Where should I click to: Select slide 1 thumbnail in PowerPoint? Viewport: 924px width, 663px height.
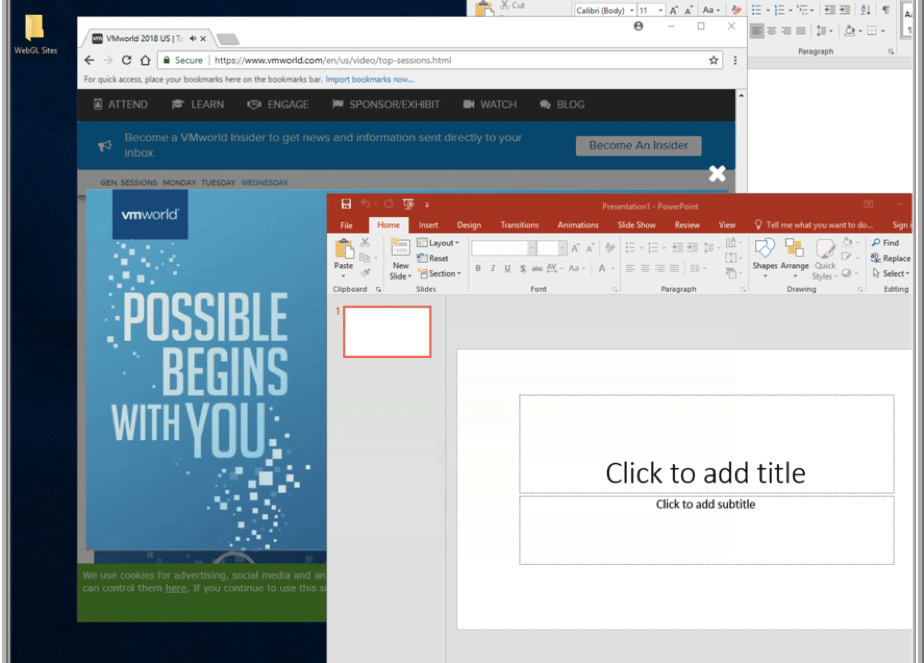(x=387, y=332)
